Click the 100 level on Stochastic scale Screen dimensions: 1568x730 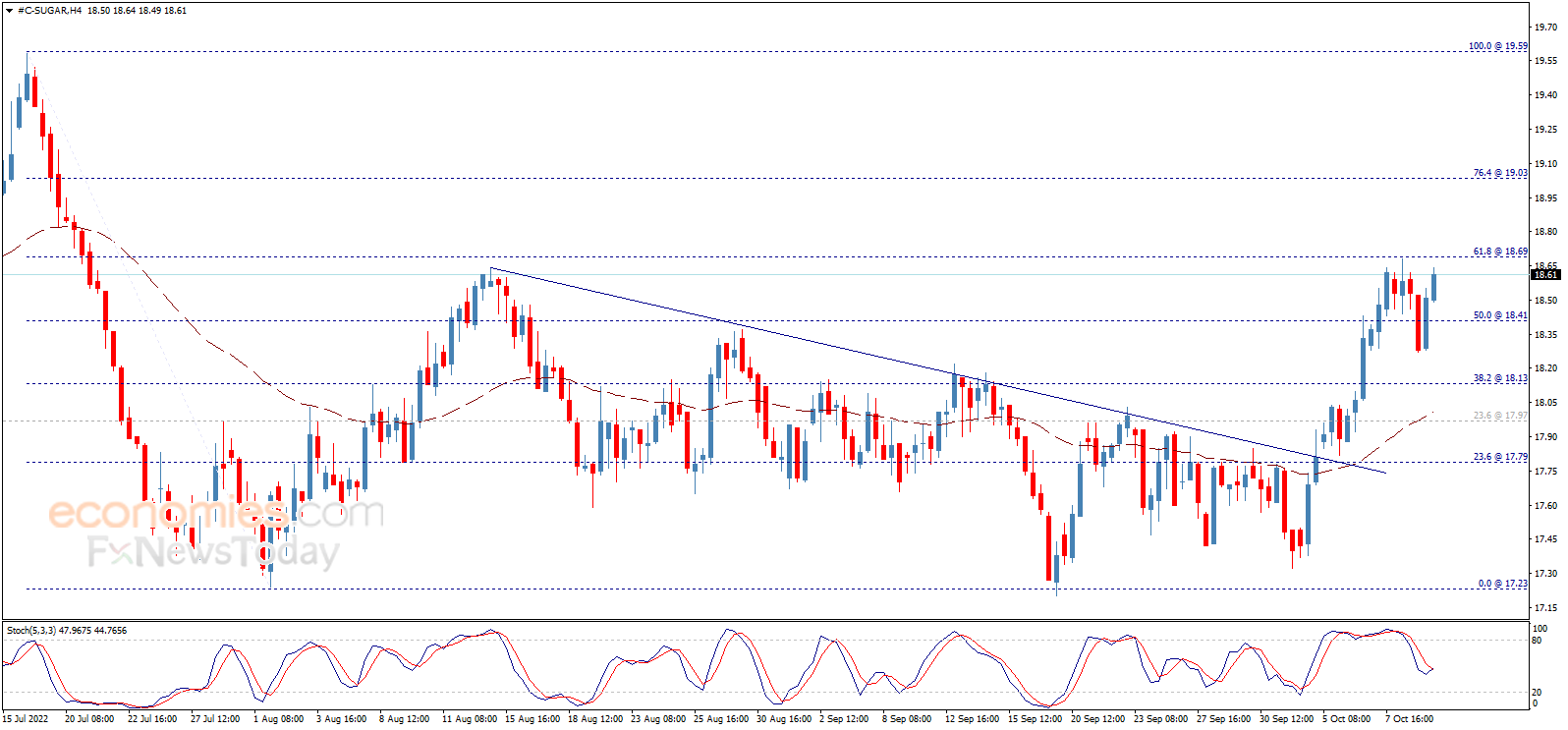click(1540, 629)
